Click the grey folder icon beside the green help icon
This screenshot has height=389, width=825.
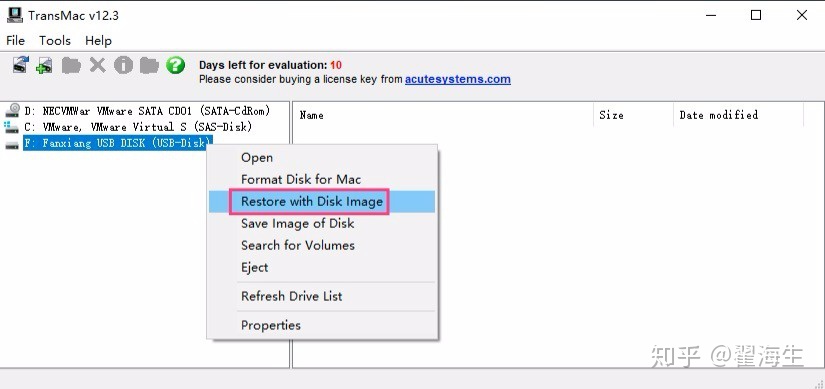[149, 65]
